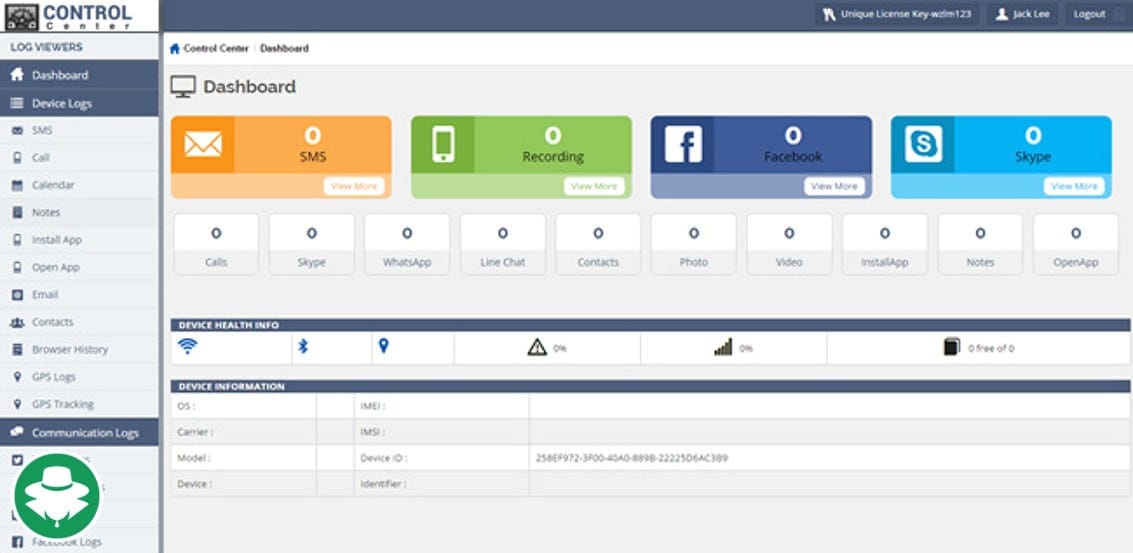Click the Skype logo tile icon
The image size is (1133, 553).
click(x=923, y=144)
